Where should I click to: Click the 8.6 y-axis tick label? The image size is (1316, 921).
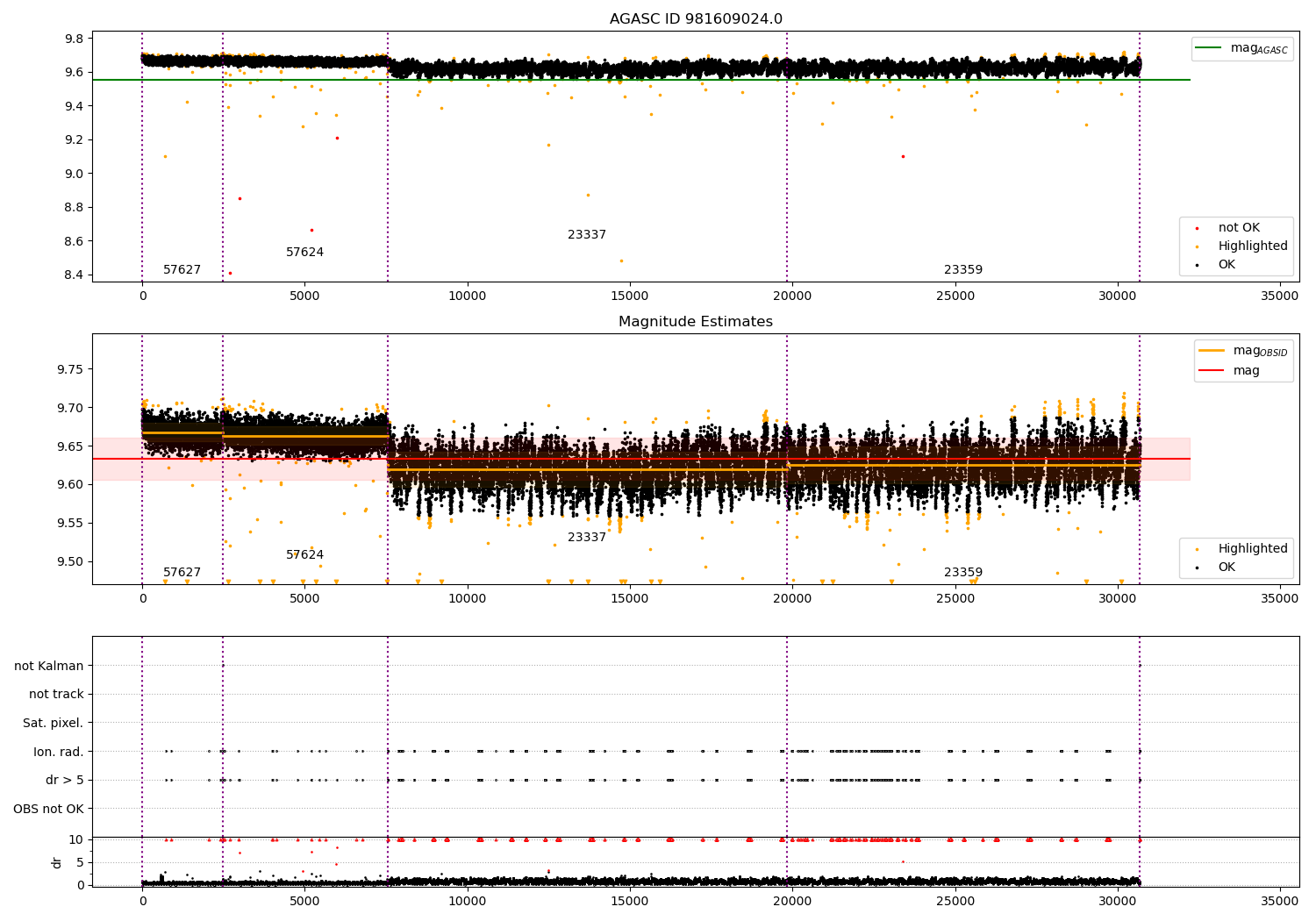coord(75,241)
